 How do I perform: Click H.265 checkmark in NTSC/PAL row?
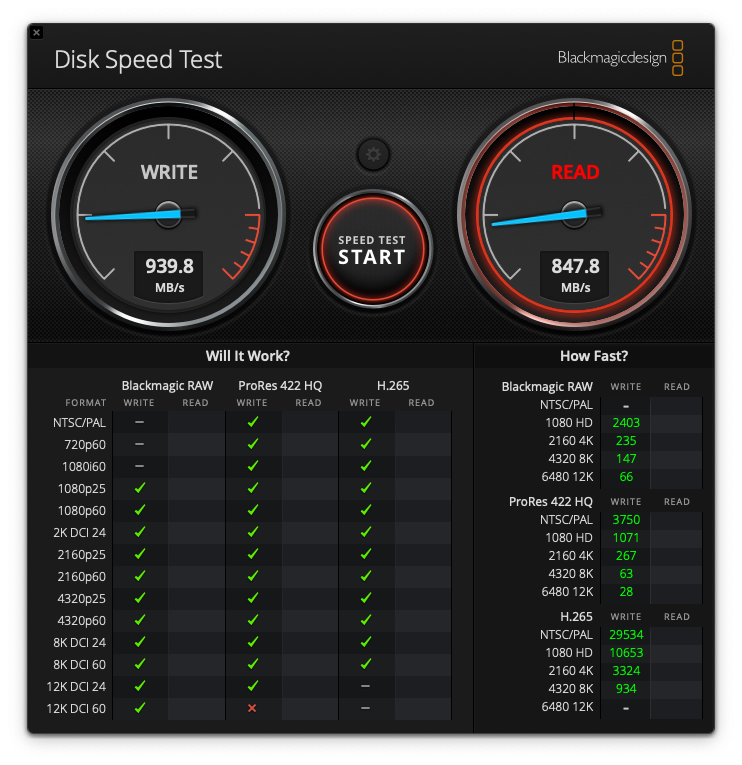click(x=366, y=422)
